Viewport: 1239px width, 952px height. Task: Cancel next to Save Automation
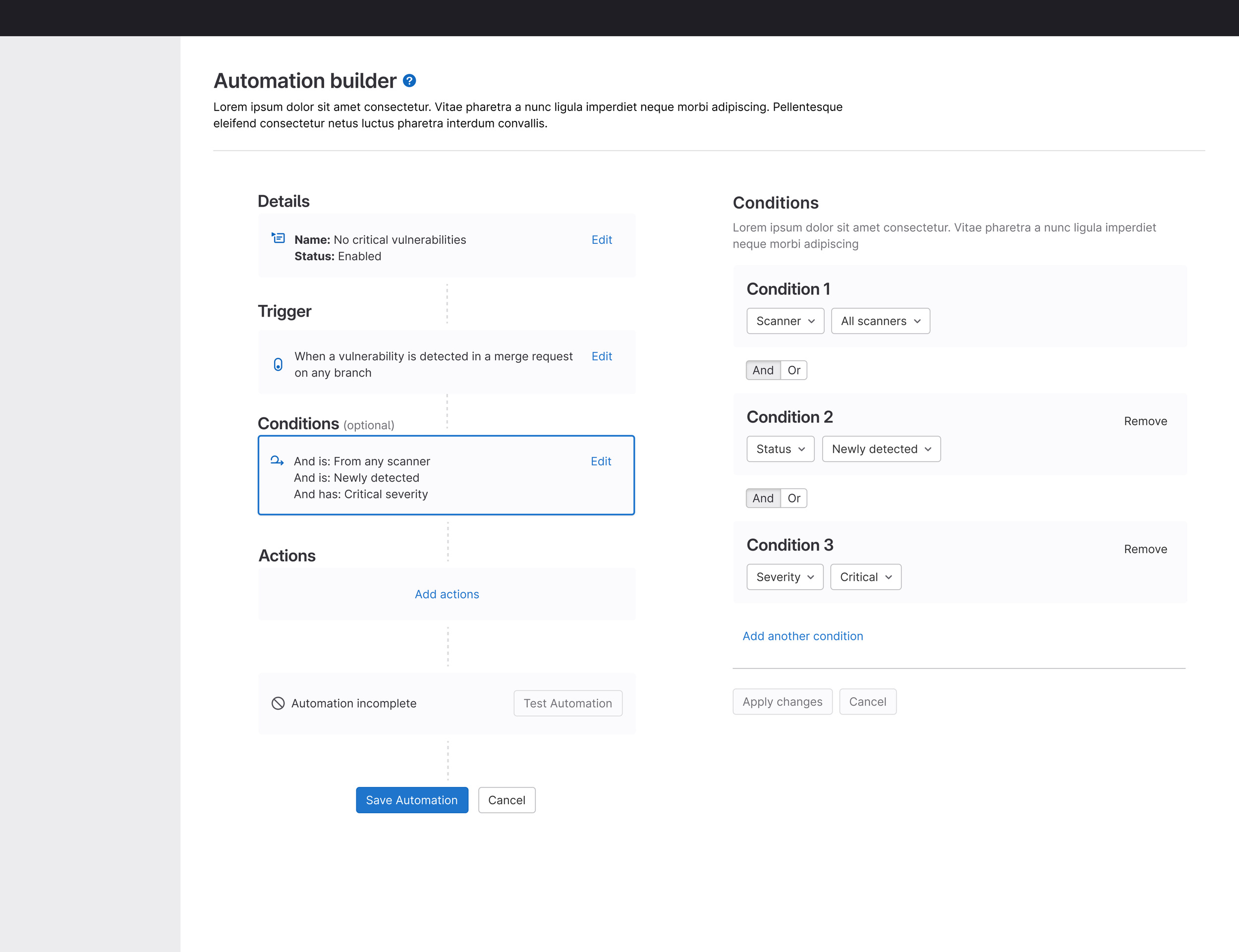coord(507,800)
